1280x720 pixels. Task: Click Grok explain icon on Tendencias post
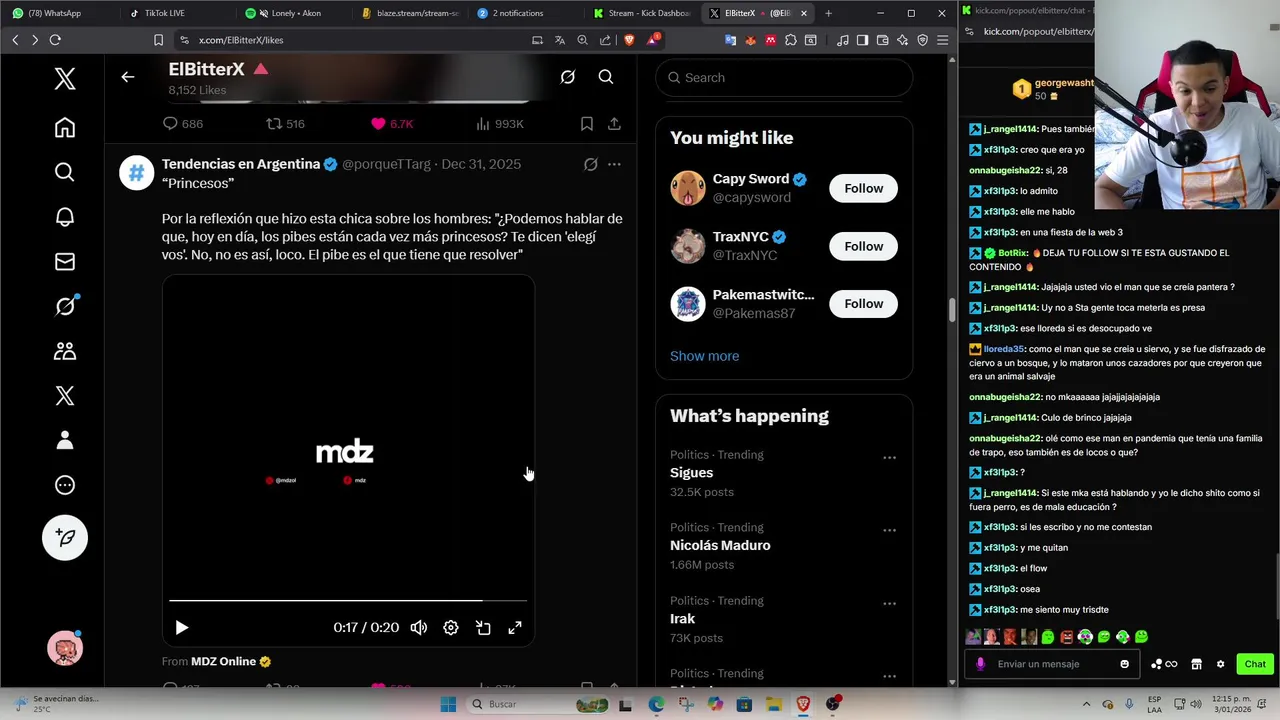pyautogui.click(x=591, y=164)
